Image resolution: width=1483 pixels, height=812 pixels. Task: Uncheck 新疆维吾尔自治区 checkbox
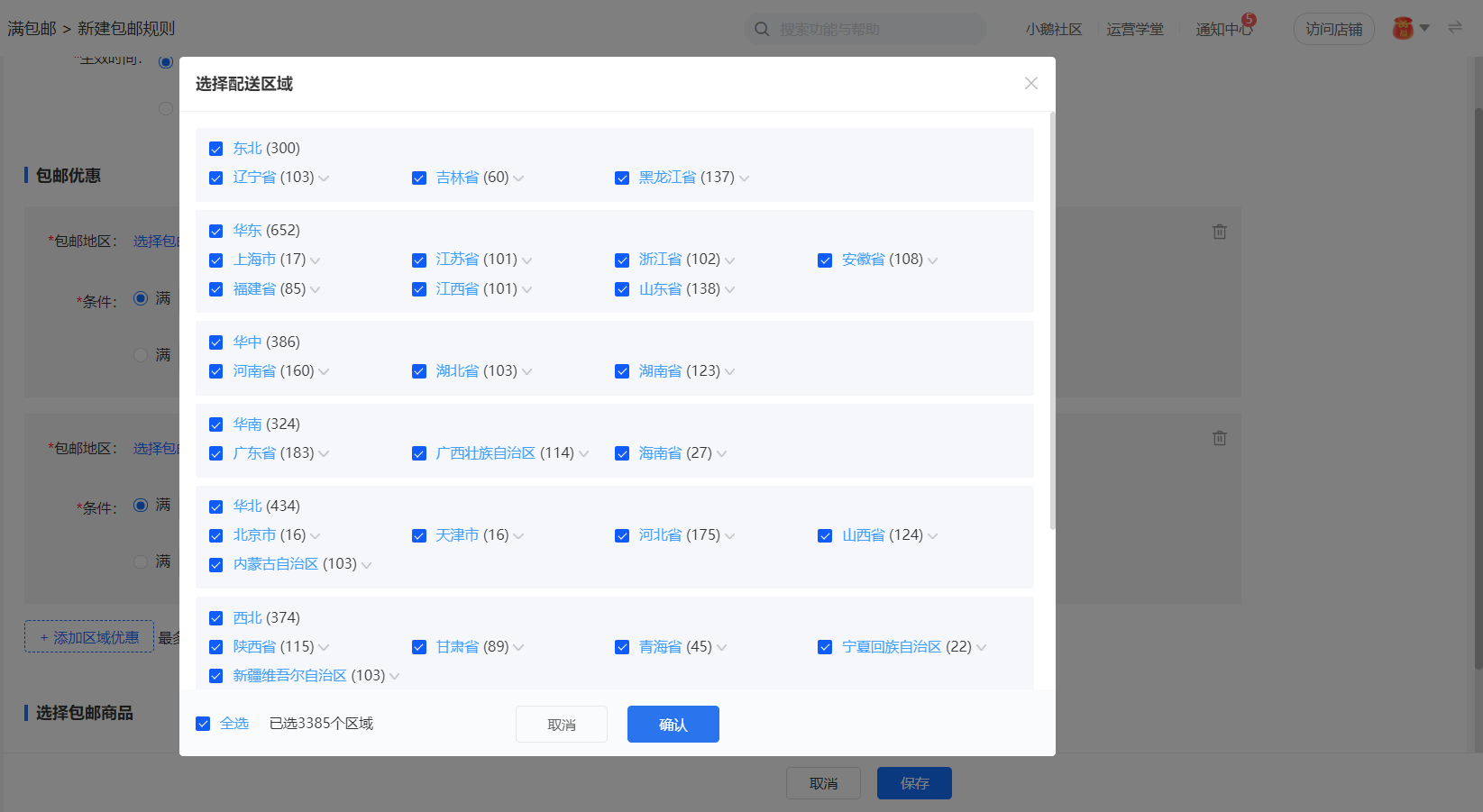point(216,676)
